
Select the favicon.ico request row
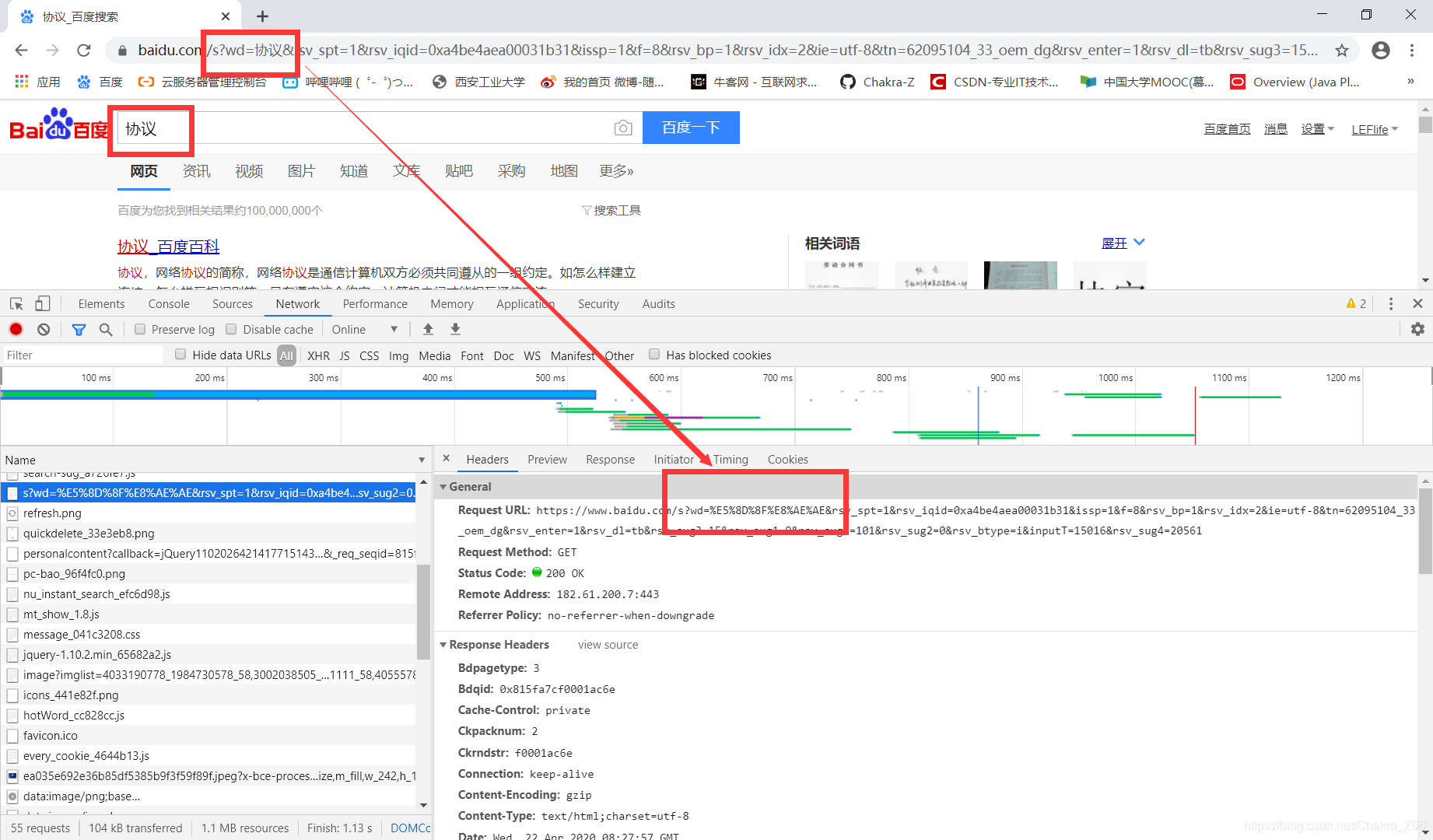(208, 736)
